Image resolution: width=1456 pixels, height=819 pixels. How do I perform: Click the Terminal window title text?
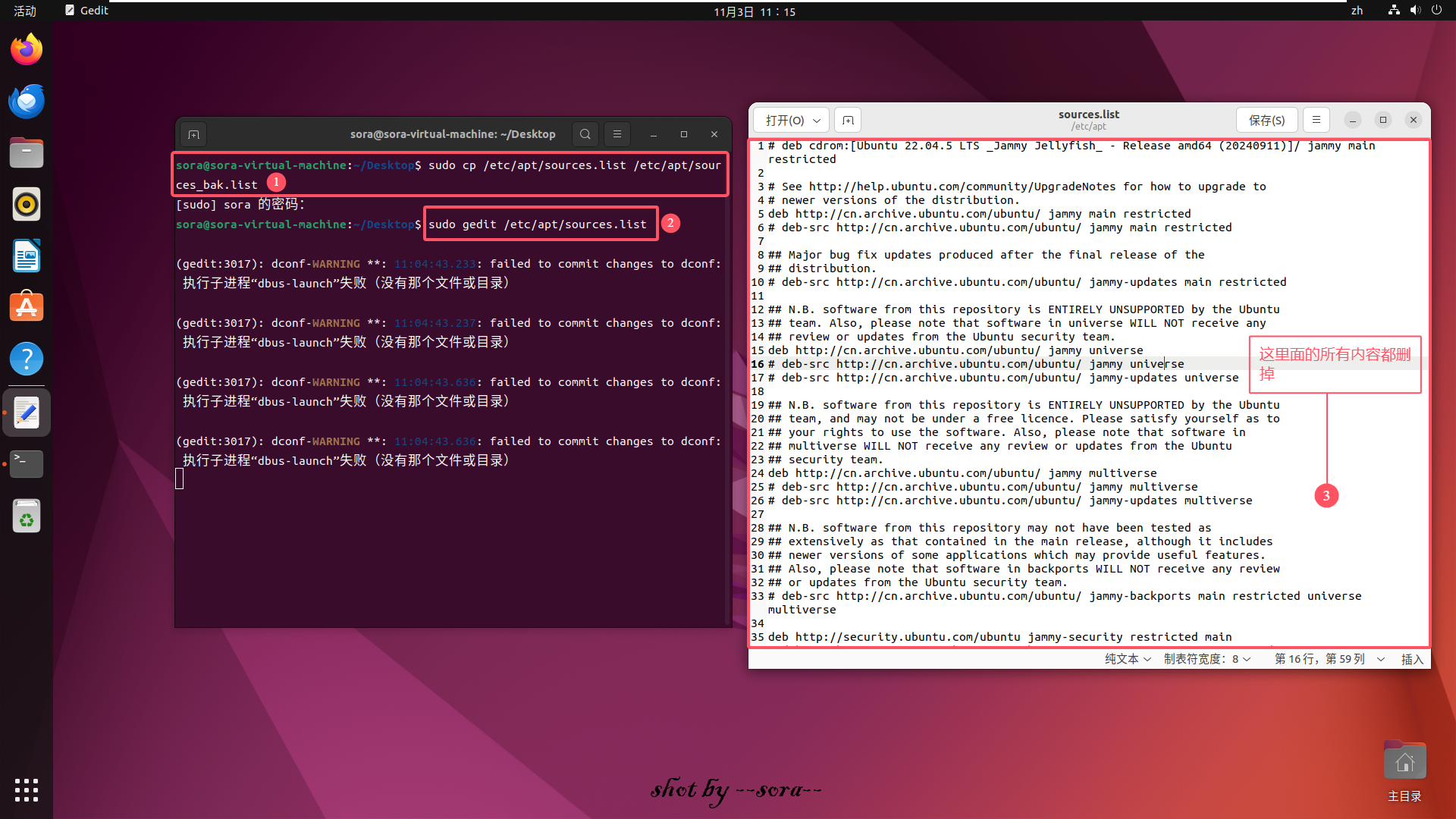click(x=453, y=134)
